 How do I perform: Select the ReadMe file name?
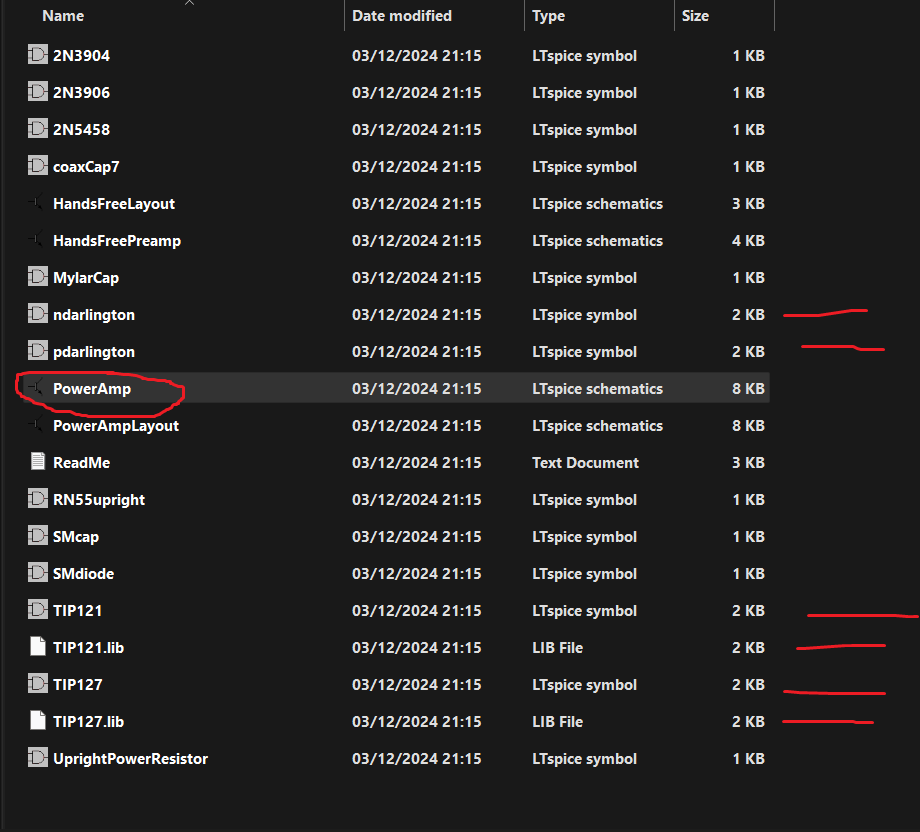pyautogui.click(x=82, y=462)
